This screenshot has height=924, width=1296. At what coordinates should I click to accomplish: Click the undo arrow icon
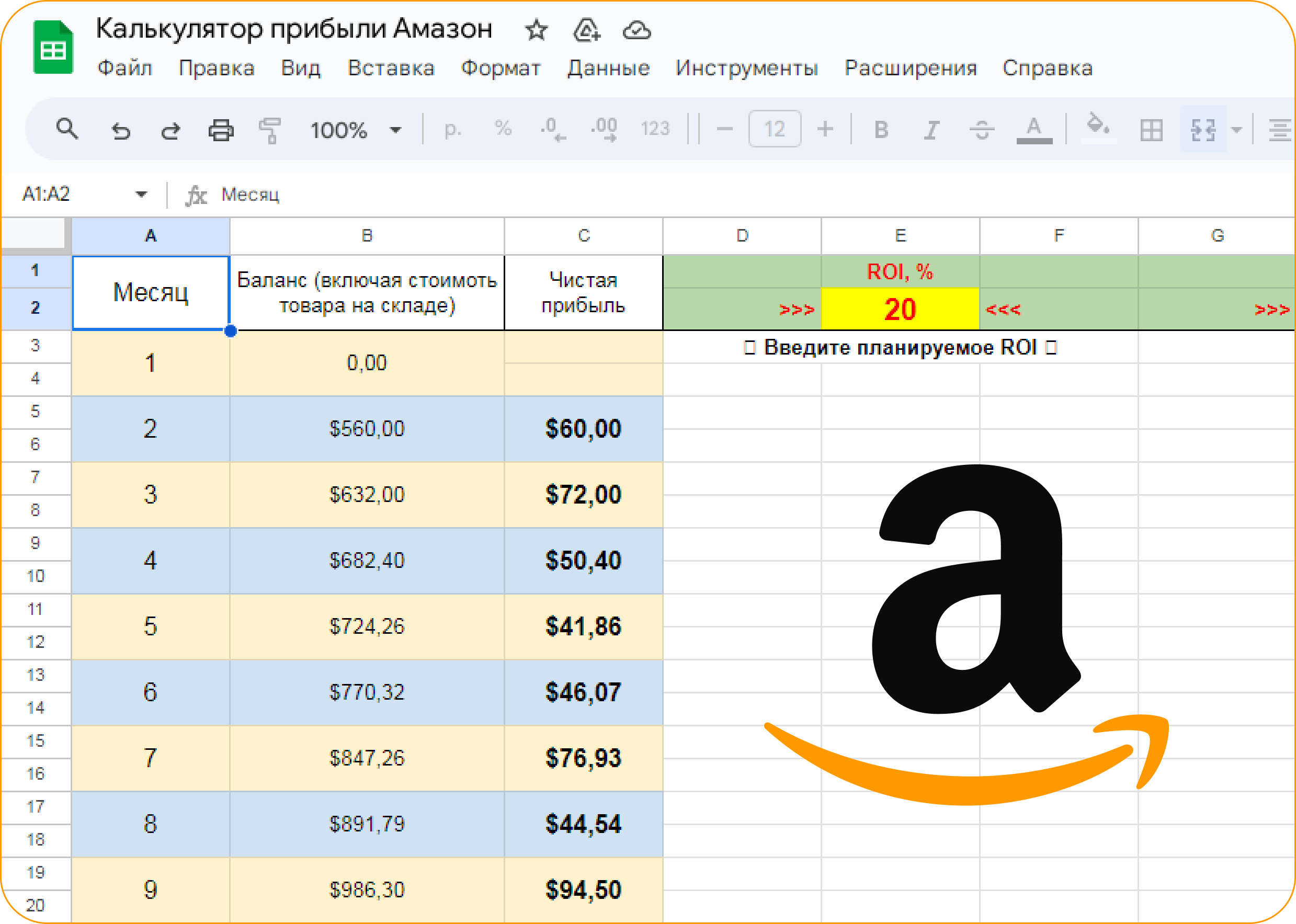121,131
